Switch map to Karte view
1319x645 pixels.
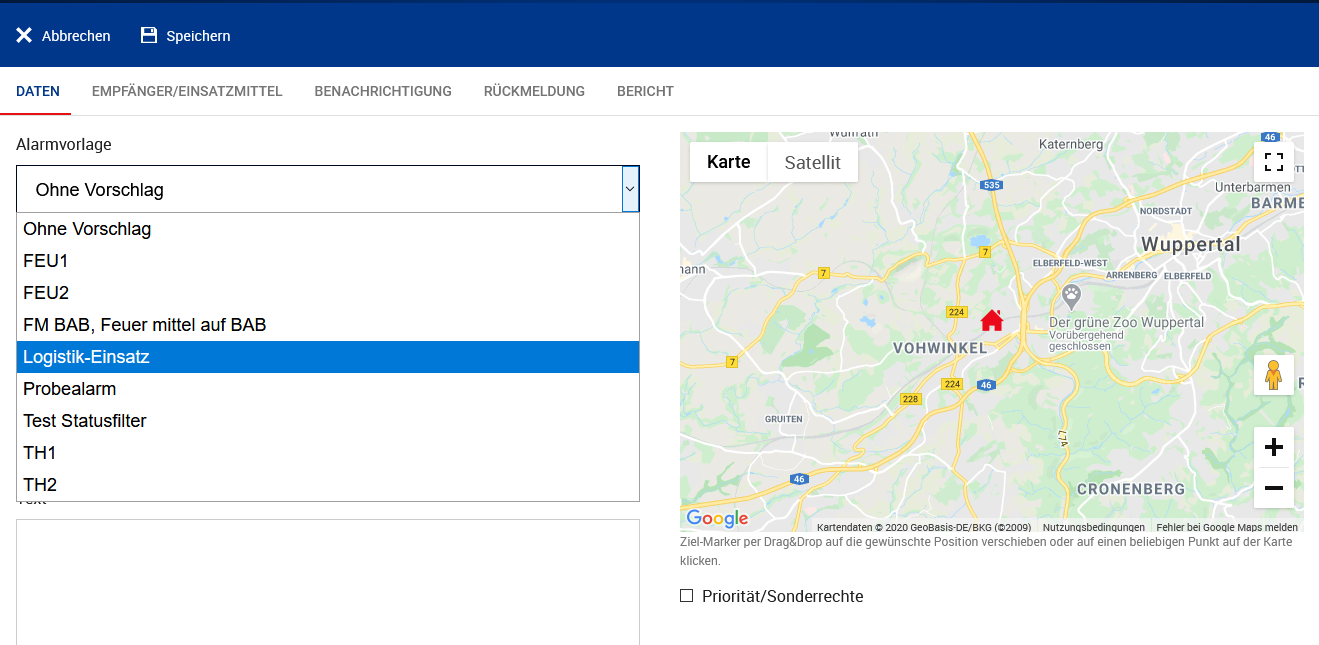[728, 162]
